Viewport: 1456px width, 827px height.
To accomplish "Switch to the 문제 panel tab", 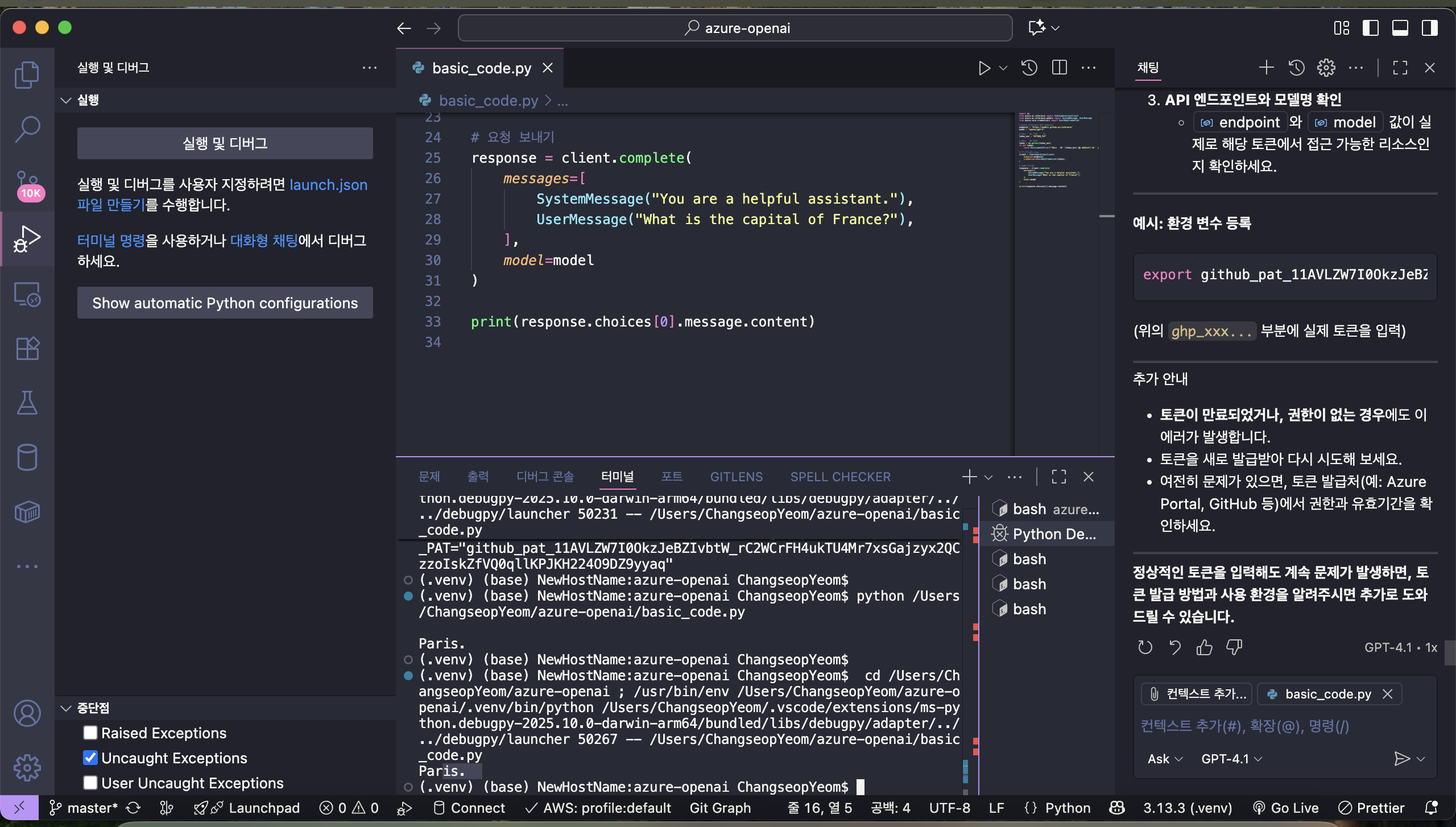I will coord(429,477).
